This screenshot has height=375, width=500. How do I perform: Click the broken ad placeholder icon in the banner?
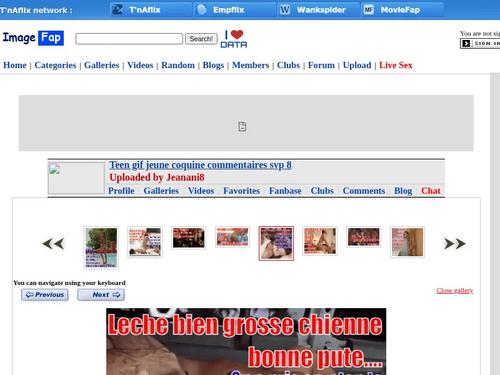[242, 127]
